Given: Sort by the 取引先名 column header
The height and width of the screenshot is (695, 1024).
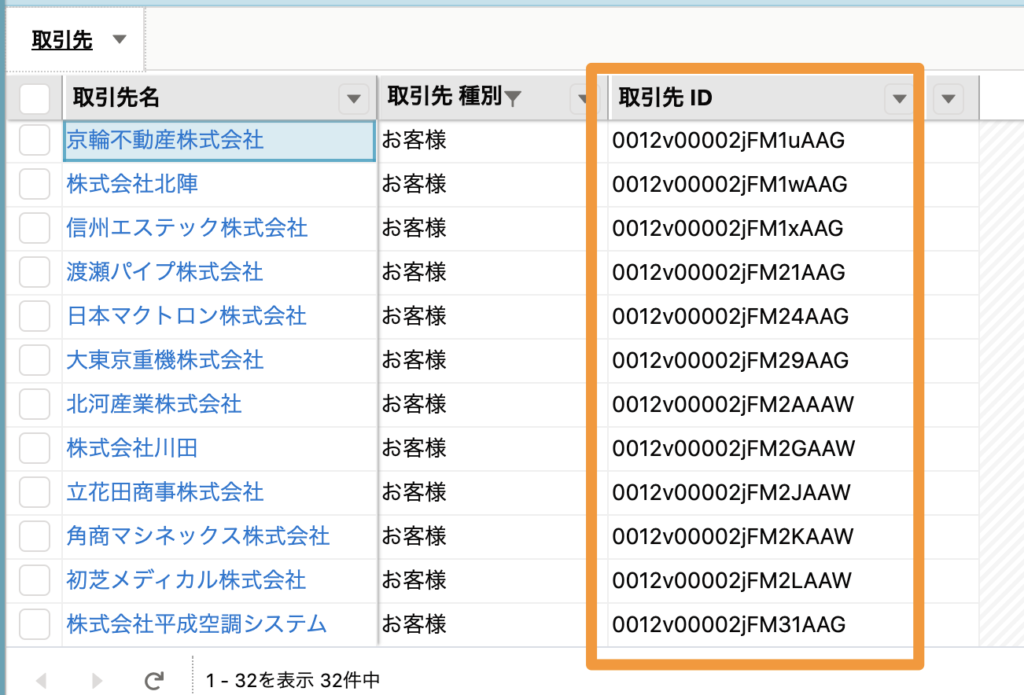Looking at the screenshot, I should pyautogui.click(x=116, y=97).
